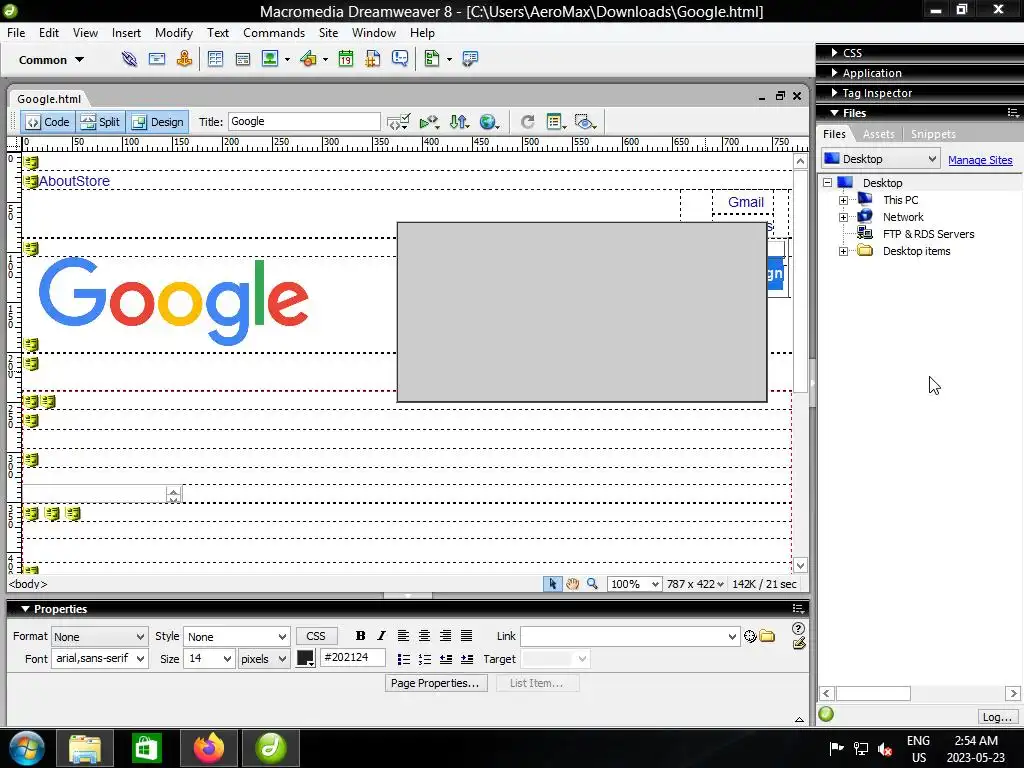
Task: Expand the Desktop items tree node
Action: [x=844, y=251]
